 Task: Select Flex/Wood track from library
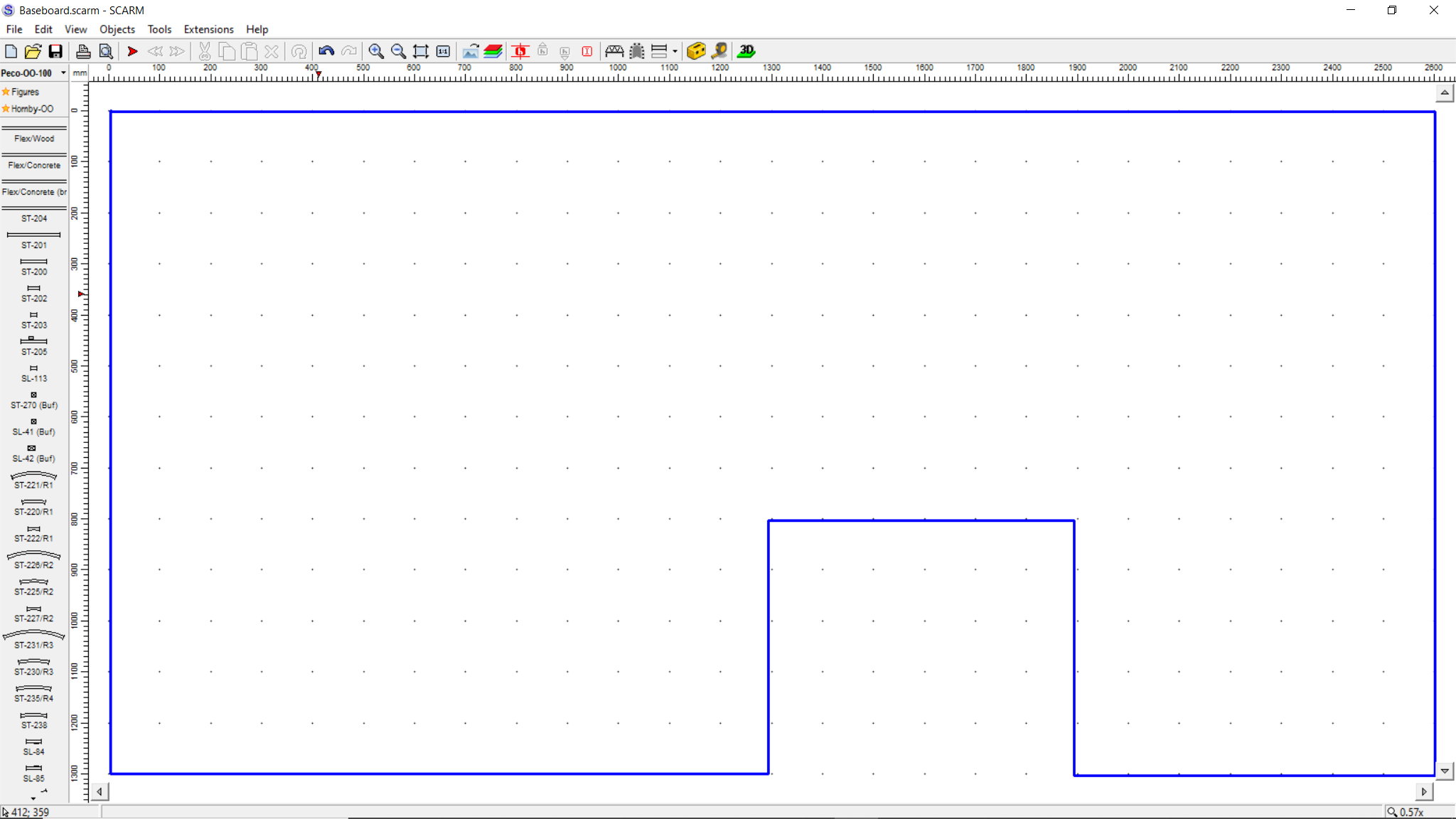[34, 134]
